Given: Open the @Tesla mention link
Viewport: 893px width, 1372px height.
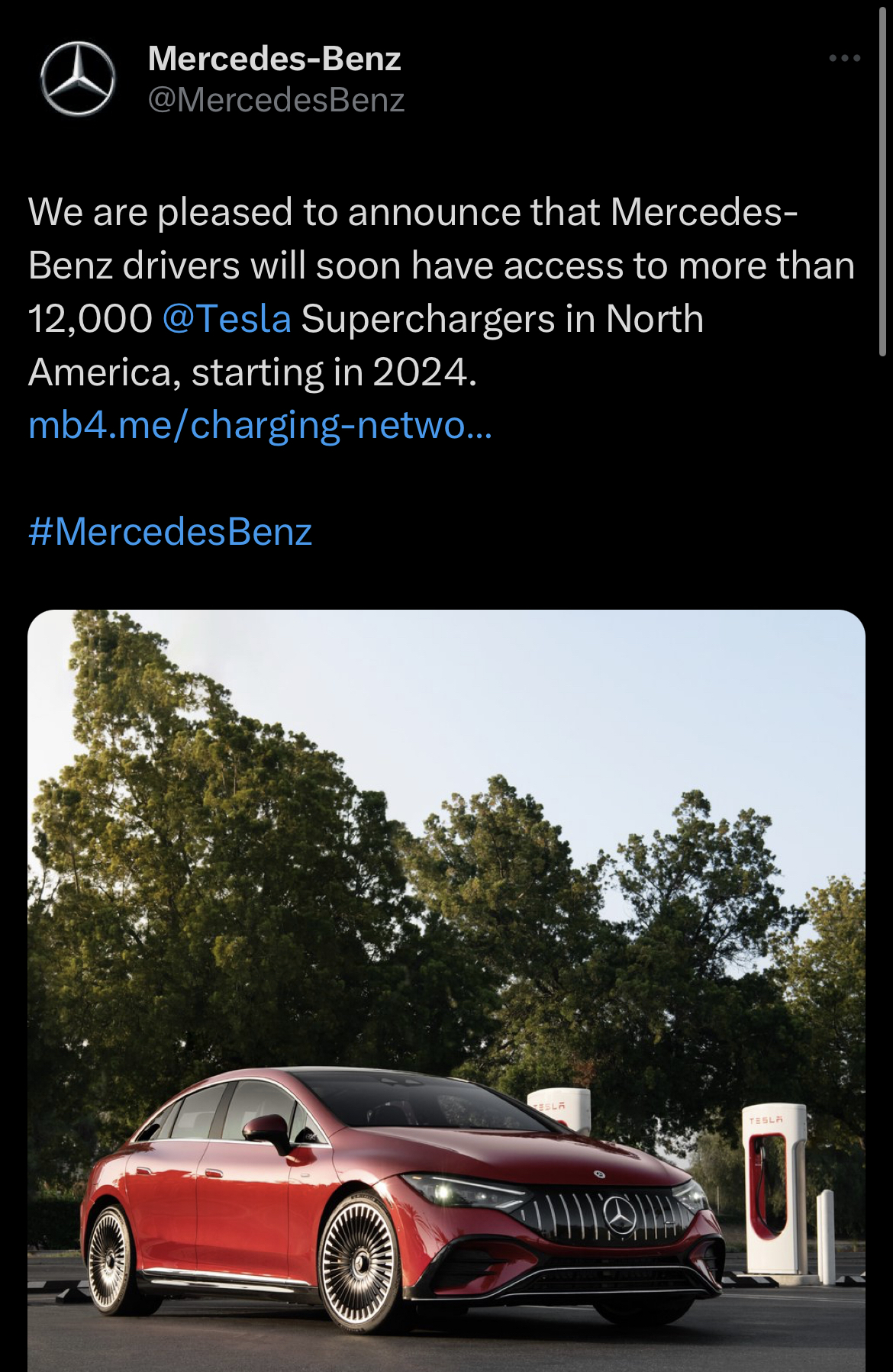Looking at the screenshot, I should click(227, 319).
